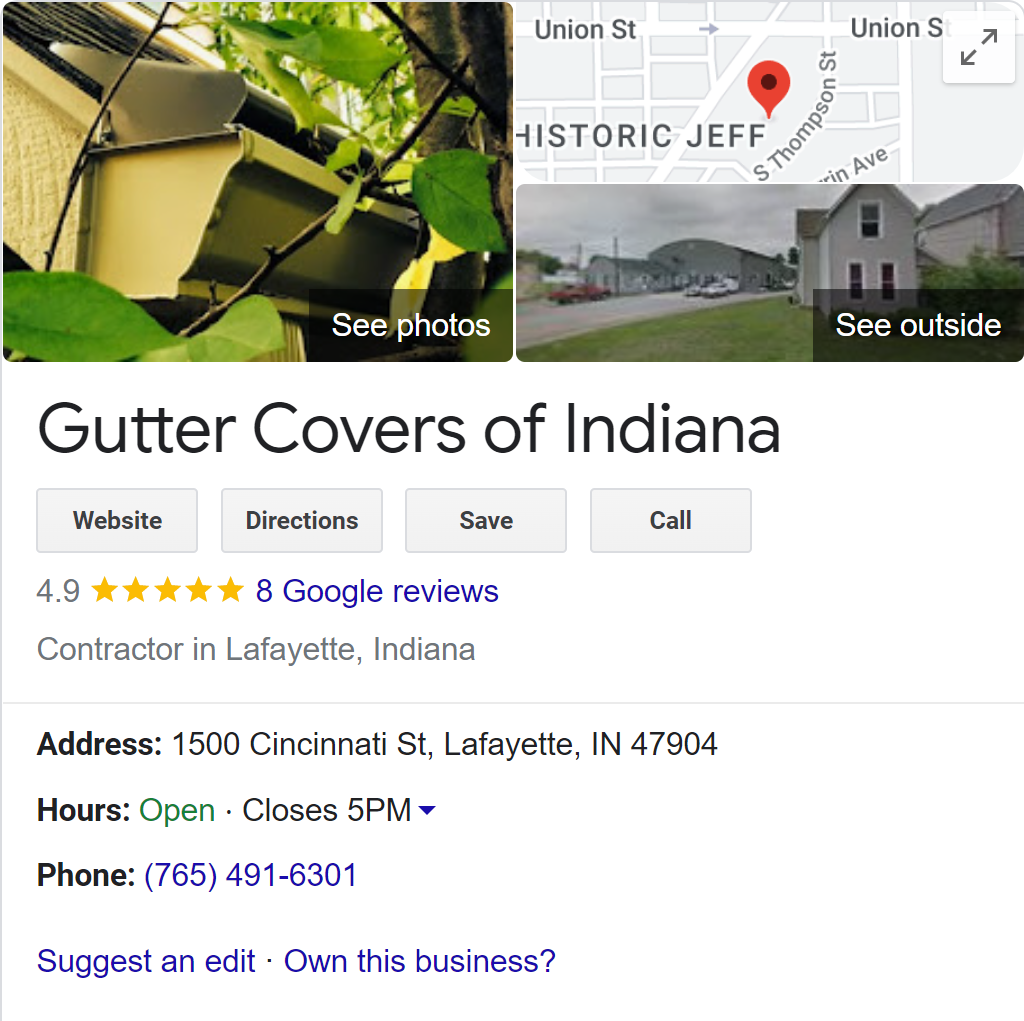
Task: Save this business listing
Action: (486, 520)
